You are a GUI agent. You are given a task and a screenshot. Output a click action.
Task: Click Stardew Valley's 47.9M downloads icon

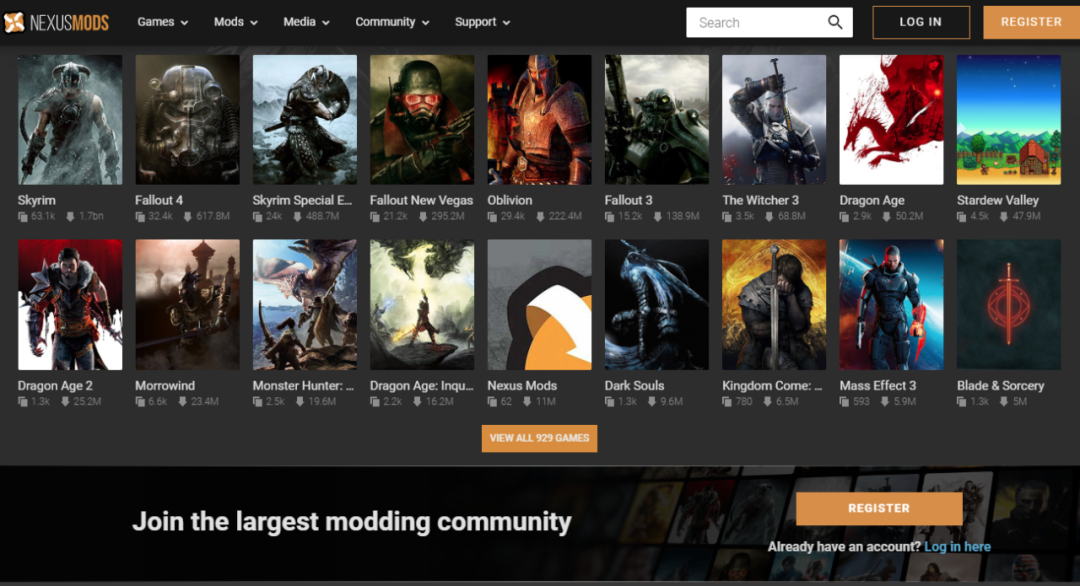[1004, 217]
